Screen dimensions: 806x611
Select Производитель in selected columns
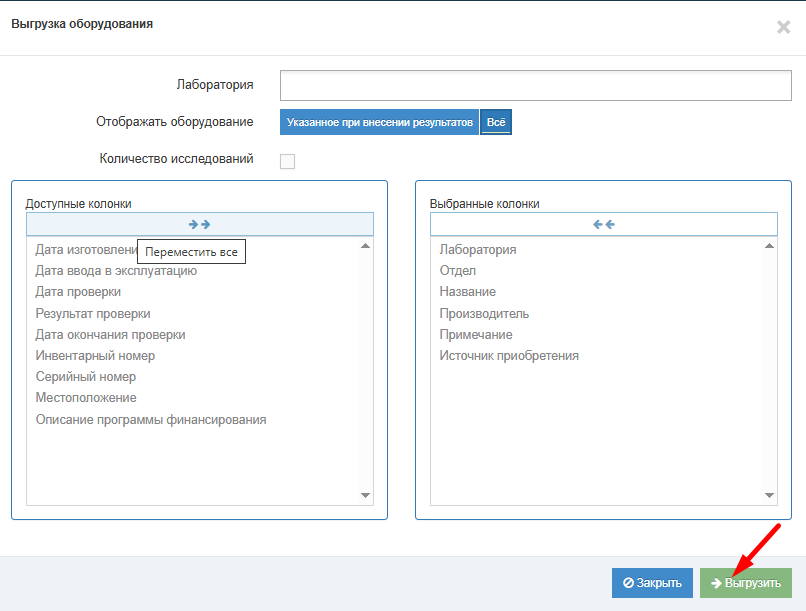tap(484, 314)
